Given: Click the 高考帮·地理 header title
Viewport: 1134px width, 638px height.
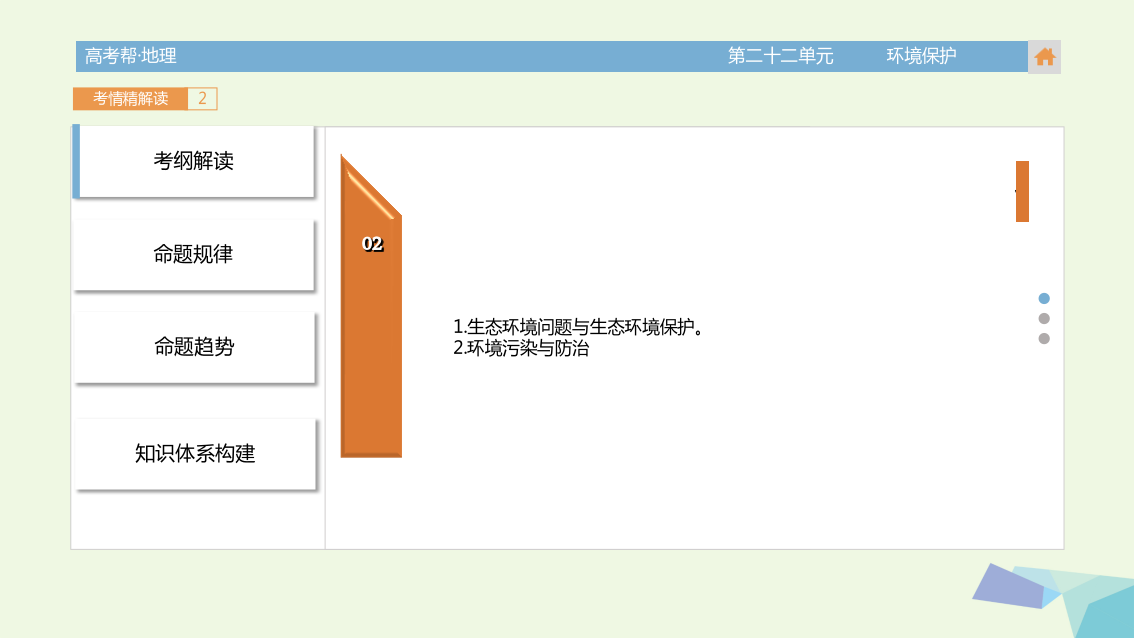Looking at the screenshot, I should (x=131, y=56).
